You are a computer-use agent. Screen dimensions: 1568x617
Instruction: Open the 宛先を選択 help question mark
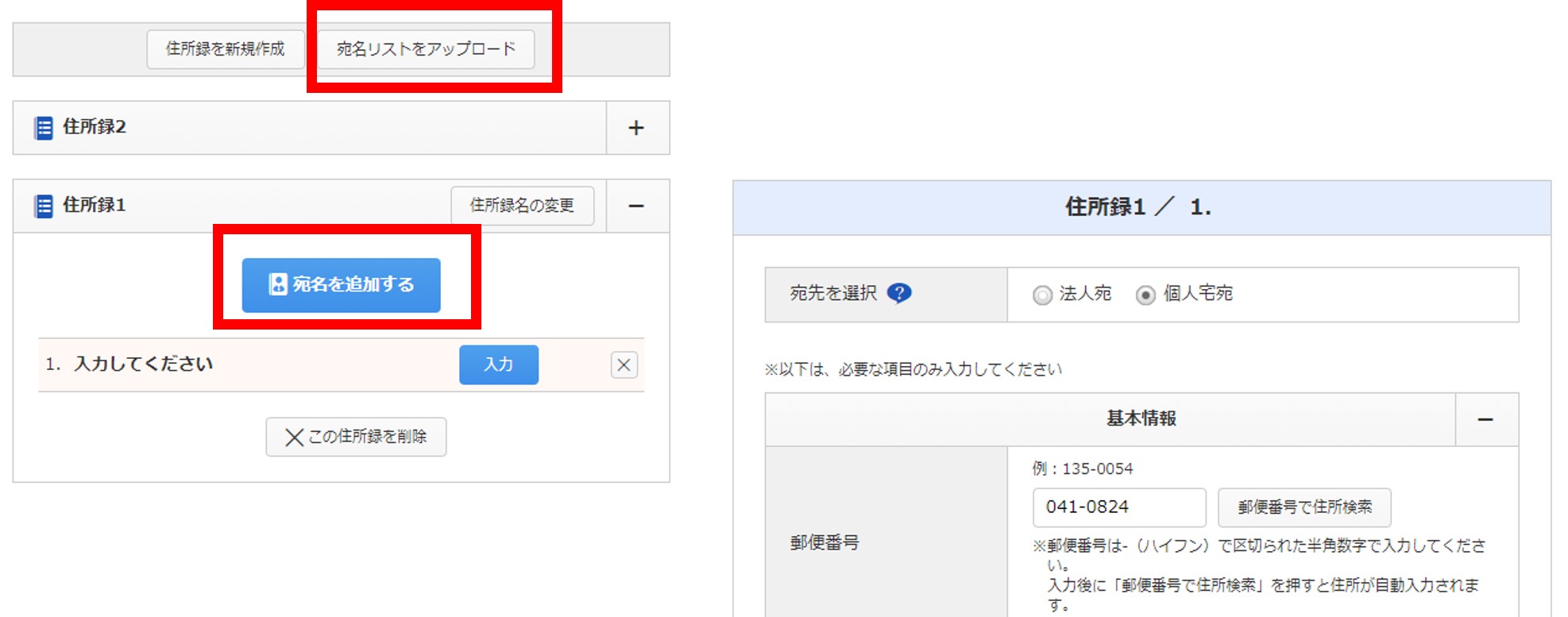coord(898,294)
